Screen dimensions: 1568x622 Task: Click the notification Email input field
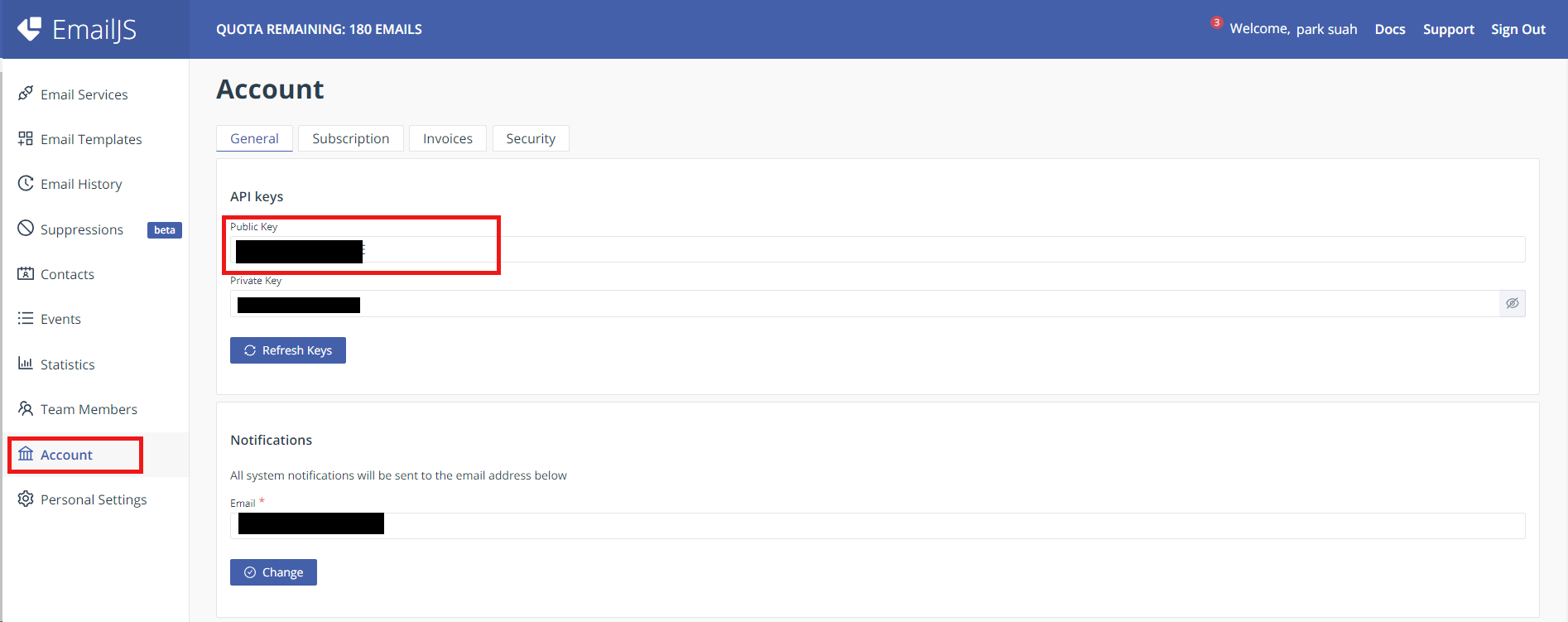pos(878,526)
